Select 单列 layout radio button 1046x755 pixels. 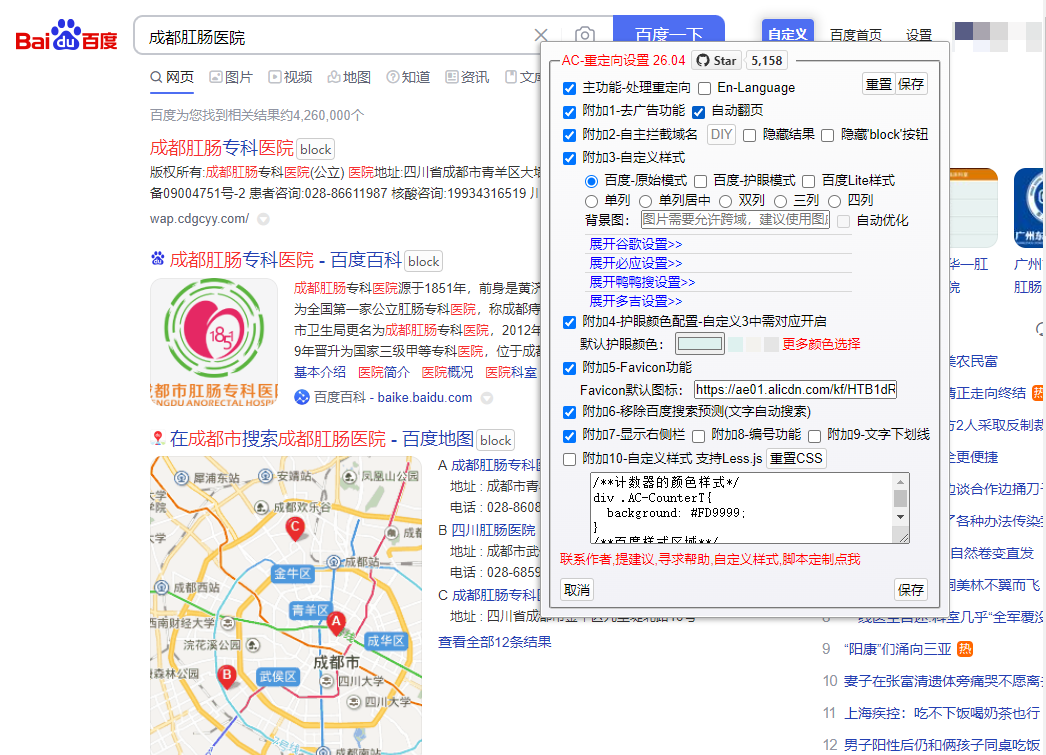tap(591, 201)
